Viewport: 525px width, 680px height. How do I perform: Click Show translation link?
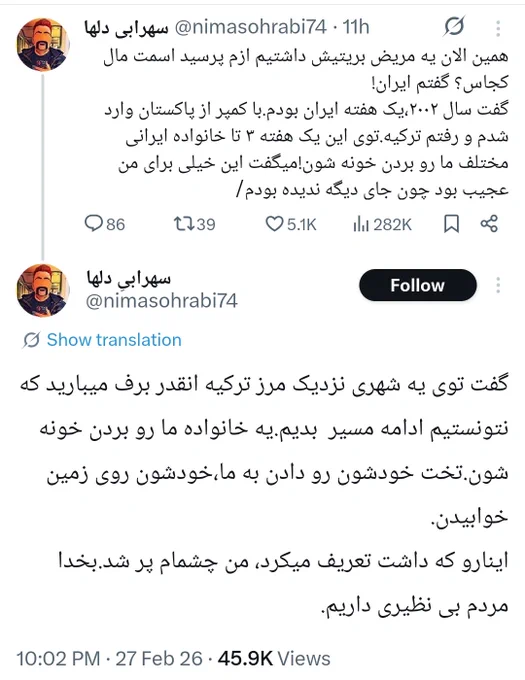click(x=114, y=340)
